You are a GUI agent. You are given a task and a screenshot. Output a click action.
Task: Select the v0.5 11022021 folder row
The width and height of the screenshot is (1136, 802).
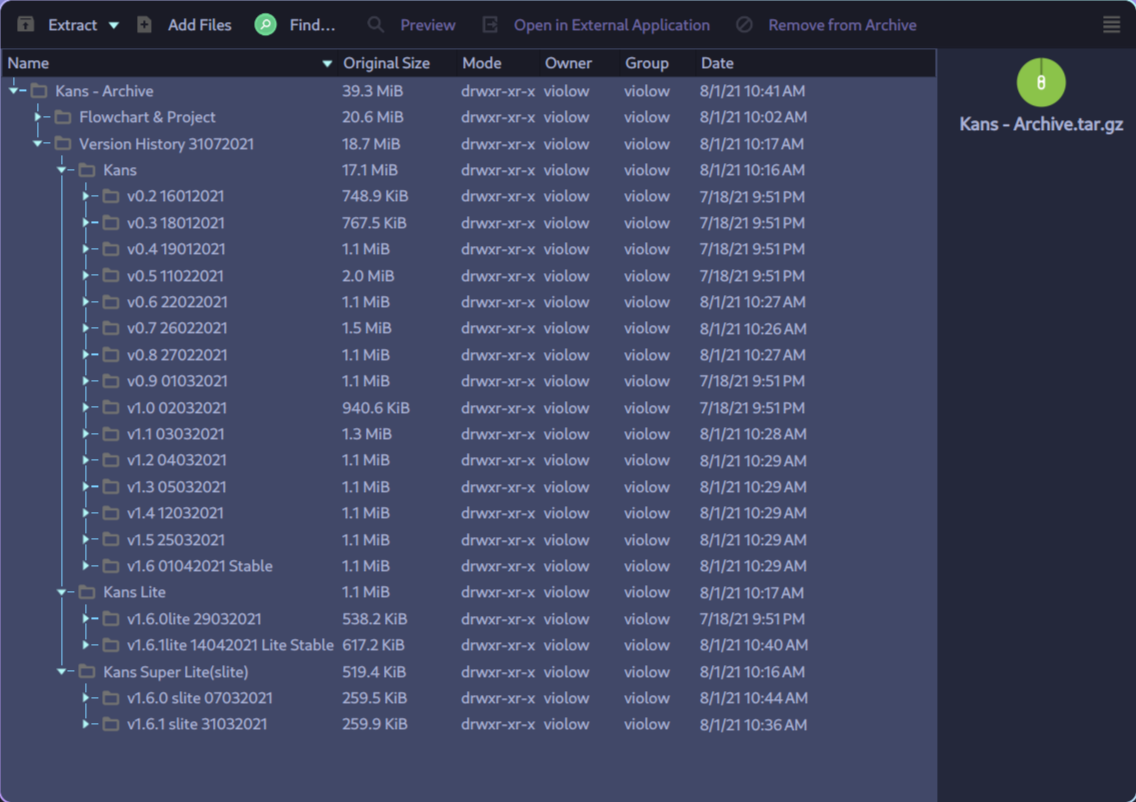coord(468,275)
